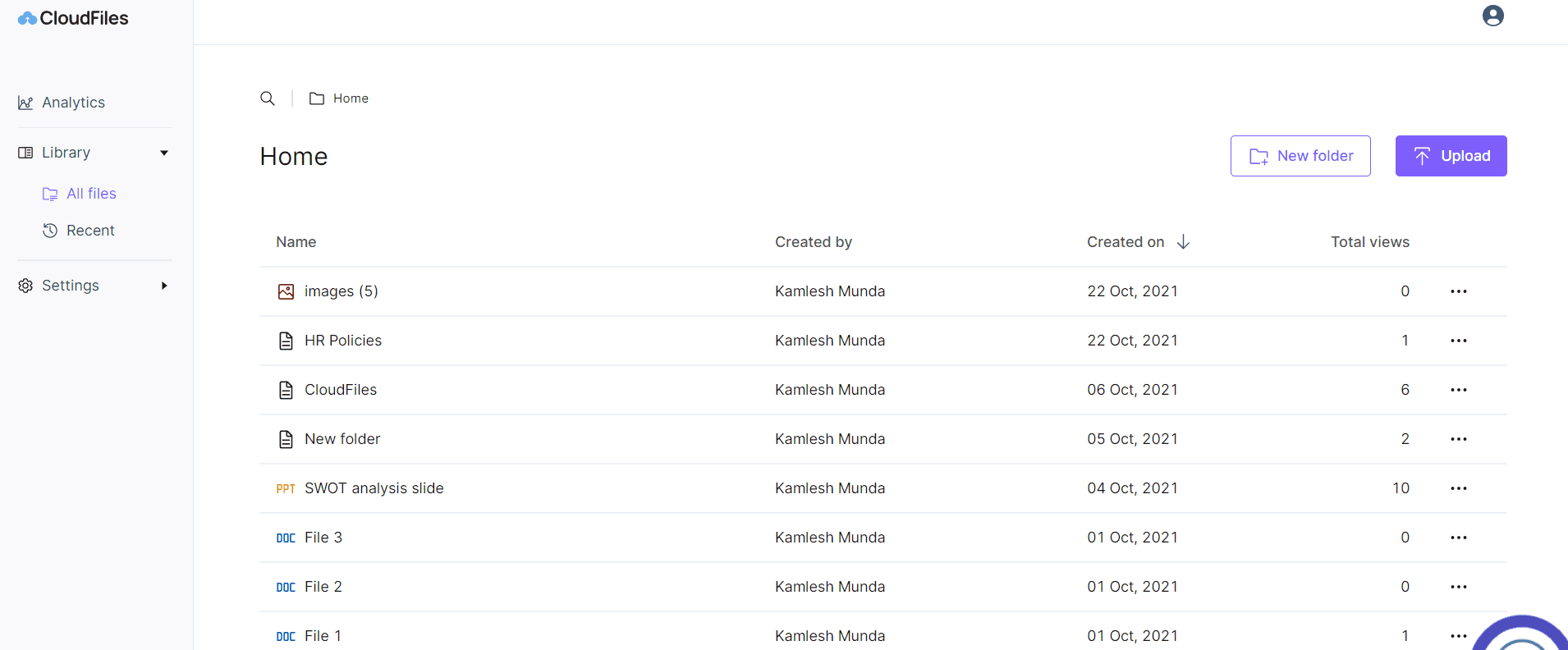Screen dimensions: 1568x650
Task: Open more options for File 2
Action: click(x=1458, y=587)
